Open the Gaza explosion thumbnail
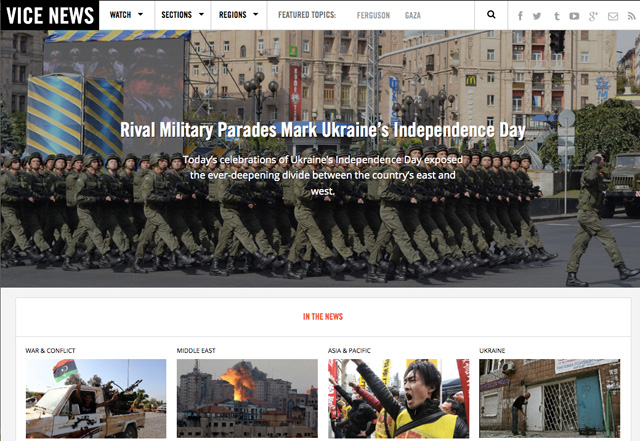 [x=247, y=398]
